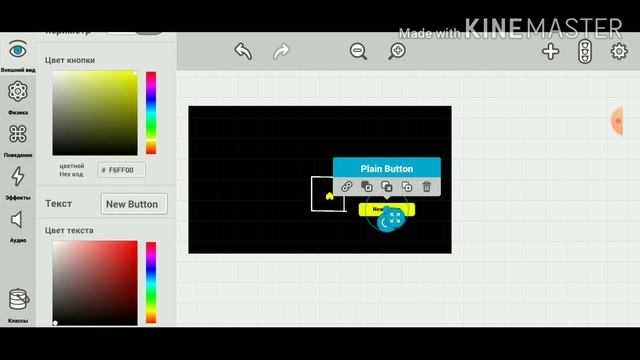This screenshot has width=640, height=360.
Task: Select the white outlined square object
Action: (328, 194)
